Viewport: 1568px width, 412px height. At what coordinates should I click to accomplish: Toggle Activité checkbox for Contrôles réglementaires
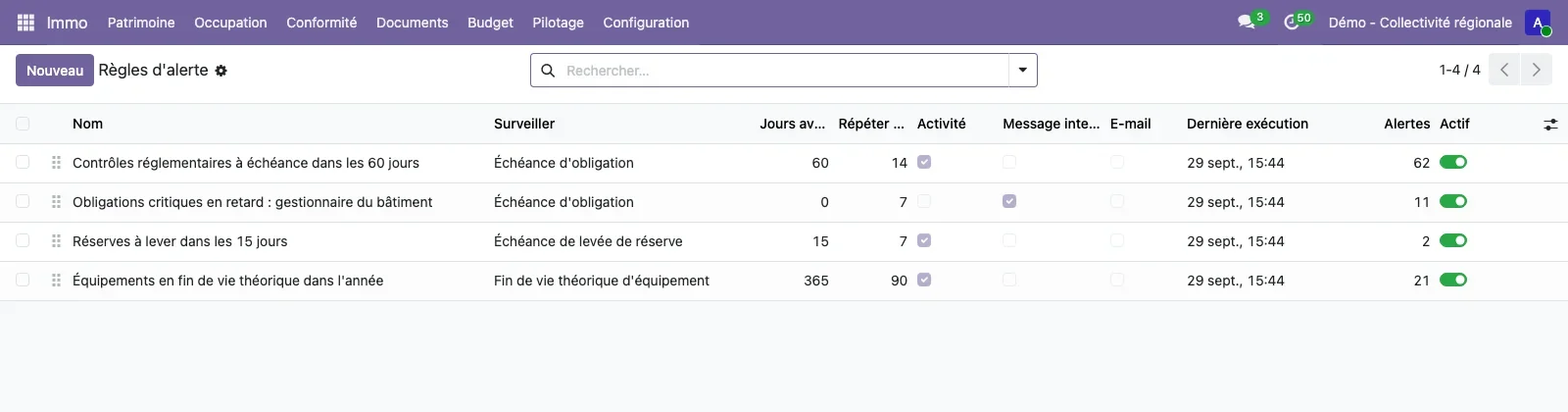pos(924,162)
